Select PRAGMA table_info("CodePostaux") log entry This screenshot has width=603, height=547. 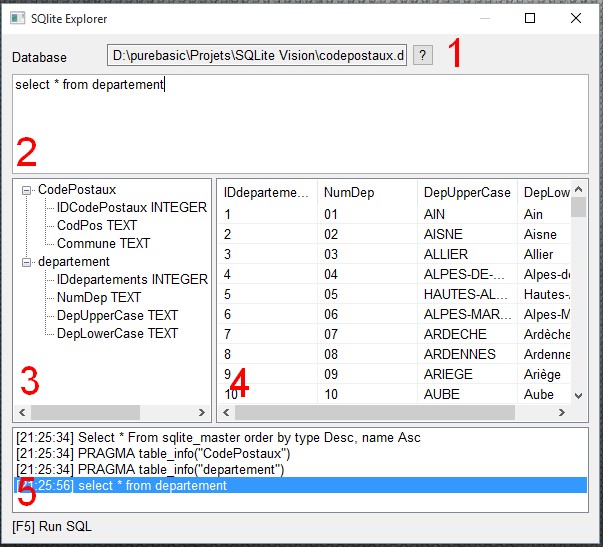coord(300,454)
